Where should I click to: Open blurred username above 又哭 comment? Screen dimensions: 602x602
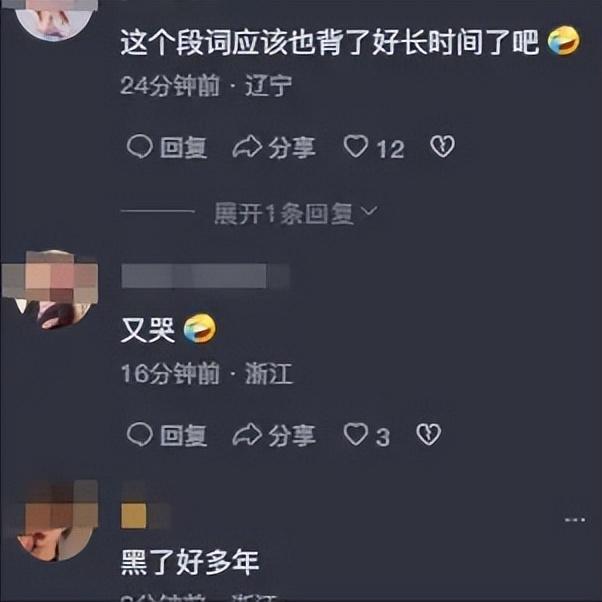click(205, 276)
